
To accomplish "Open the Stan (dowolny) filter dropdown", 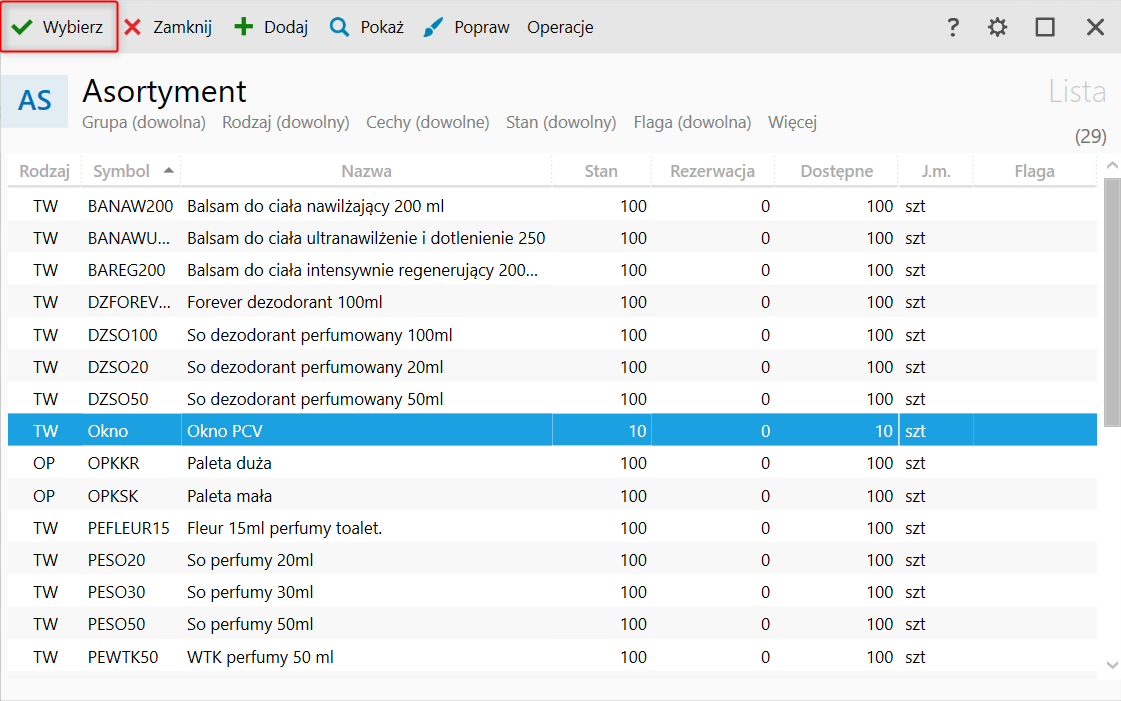I will pos(561,122).
